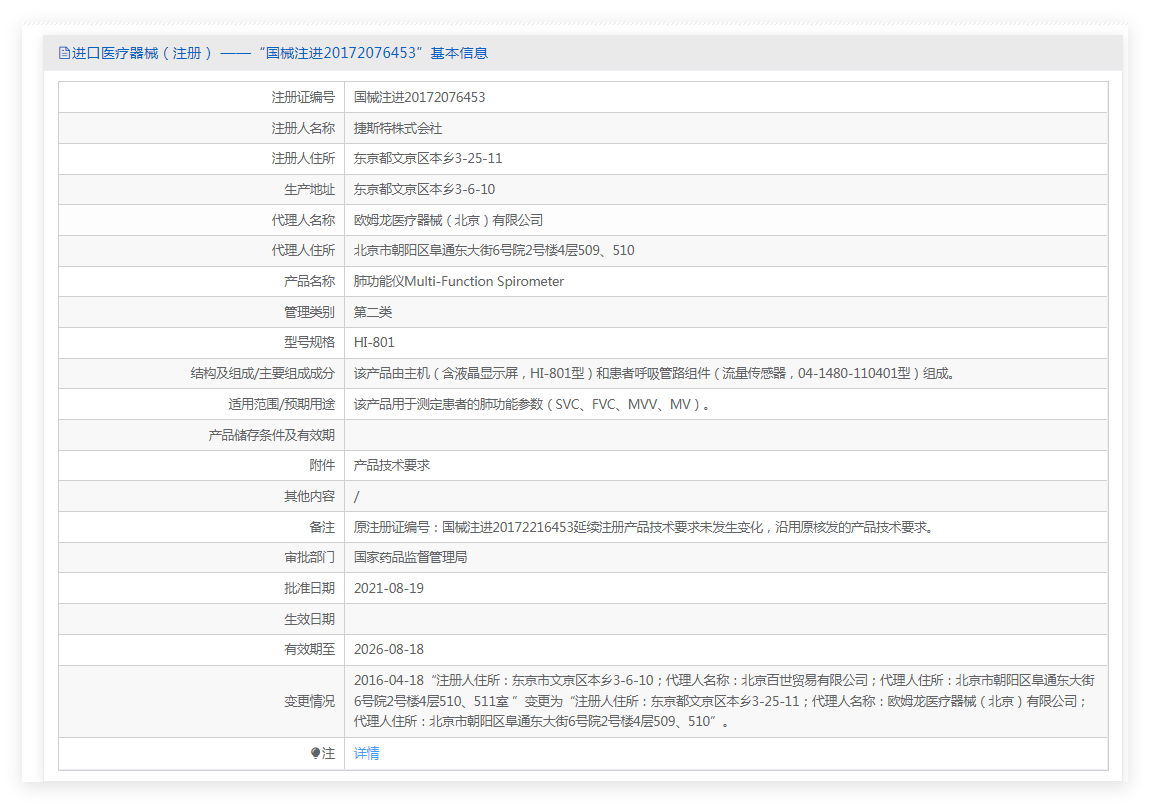This screenshot has width=1150, height=804.
Task: Select the change record text starting 2016-04-18
Action: 725,701
